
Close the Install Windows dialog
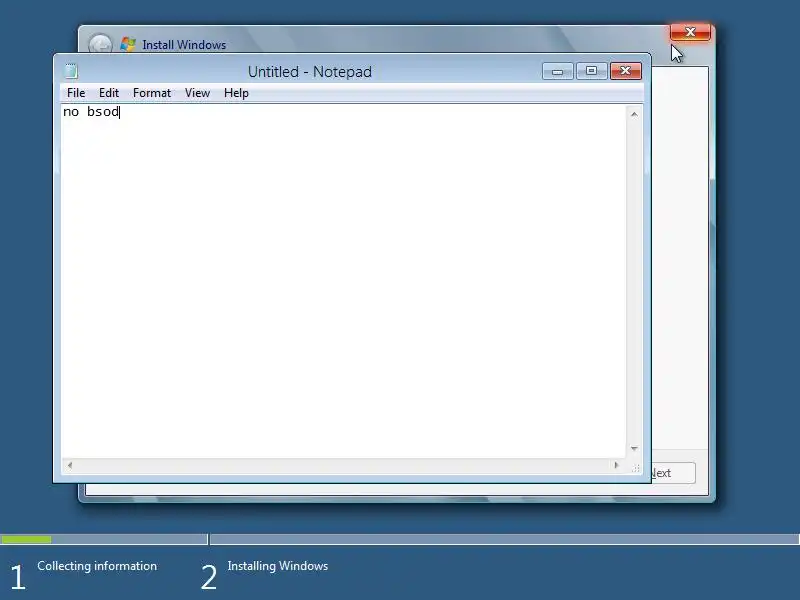pyautogui.click(x=690, y=32)
